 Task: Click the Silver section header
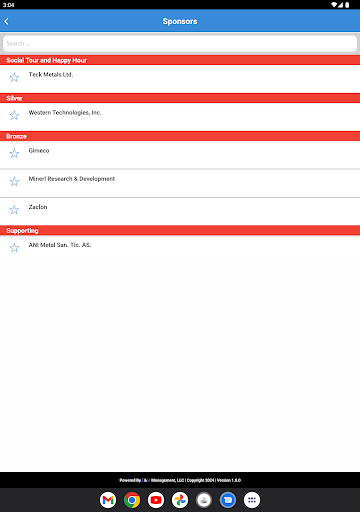pyautogui.click(x=180, y=98)
